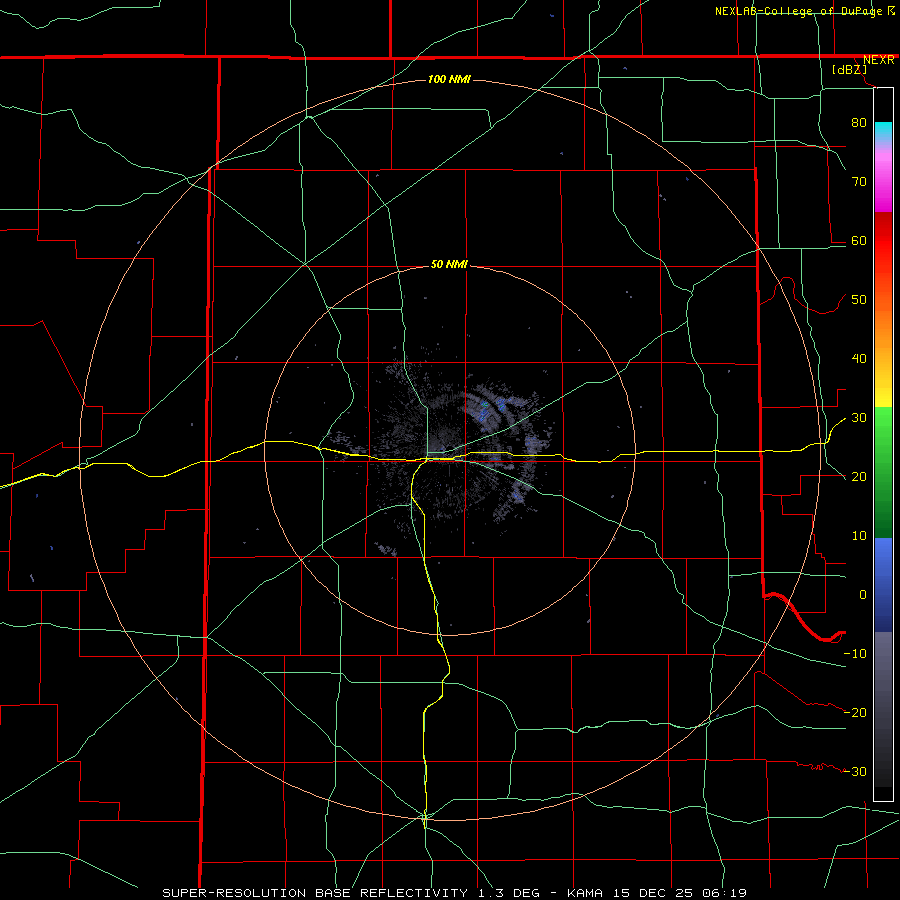Click the 40 value on the dBZ scale
900x900 pixels.
859,359
